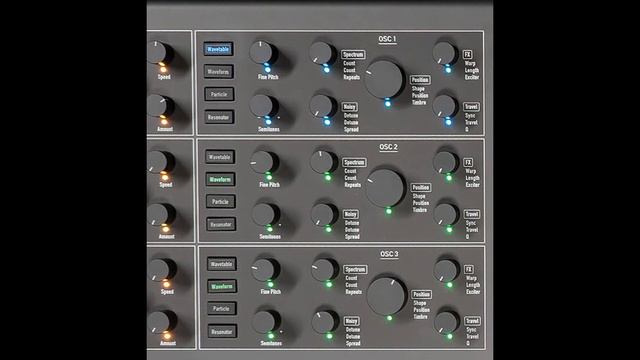The height and width of the screenshot is (360, 640).
Task: Click the OSC 1 Noisy Detune knob
Action: (x=322, y=106)
